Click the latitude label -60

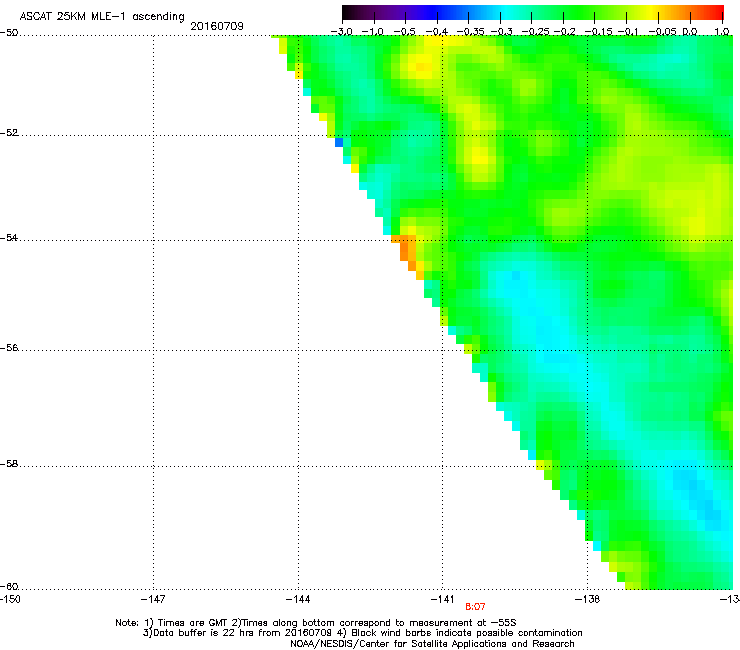pos(9,586)
